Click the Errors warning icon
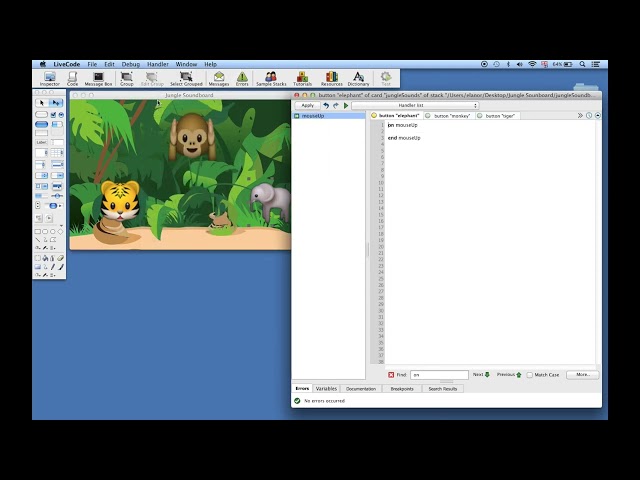The width and height of the screenshot is (640, 480). [242, 78]
